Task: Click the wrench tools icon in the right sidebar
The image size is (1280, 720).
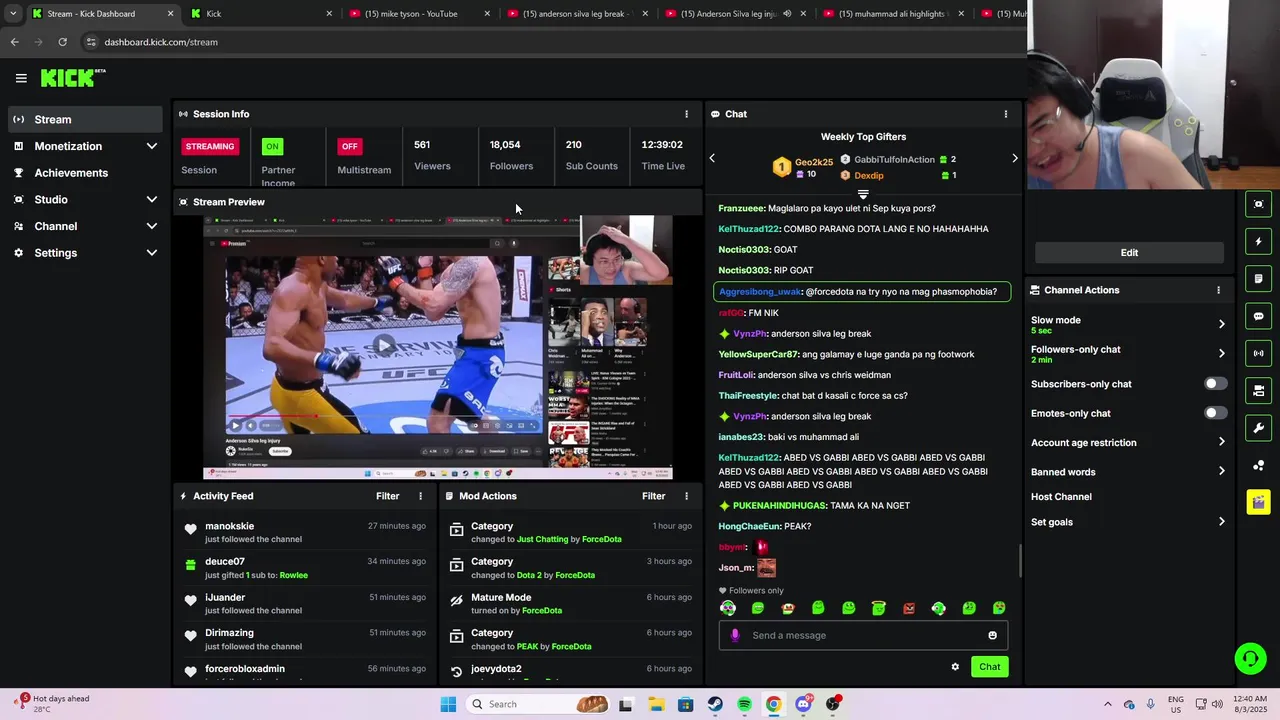Action: pos(1259,428)
